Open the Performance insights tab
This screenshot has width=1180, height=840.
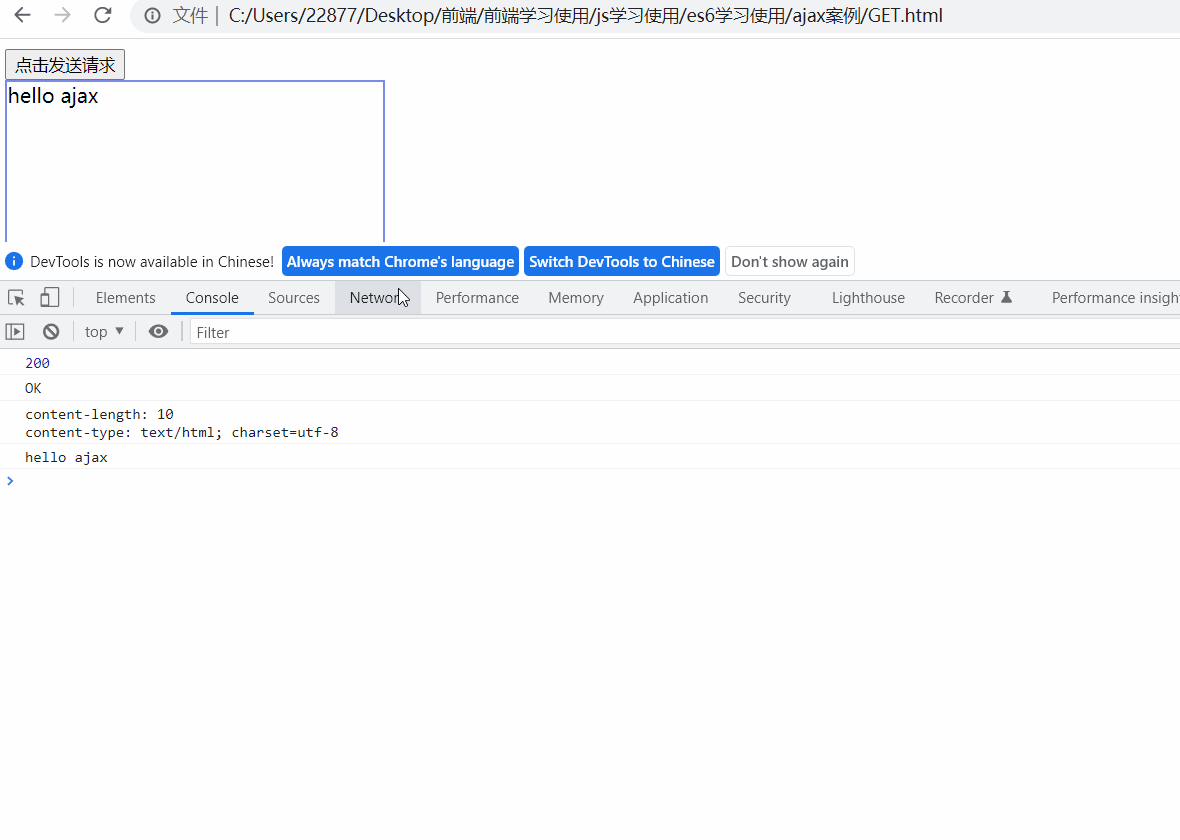[x=1115, y=297]
